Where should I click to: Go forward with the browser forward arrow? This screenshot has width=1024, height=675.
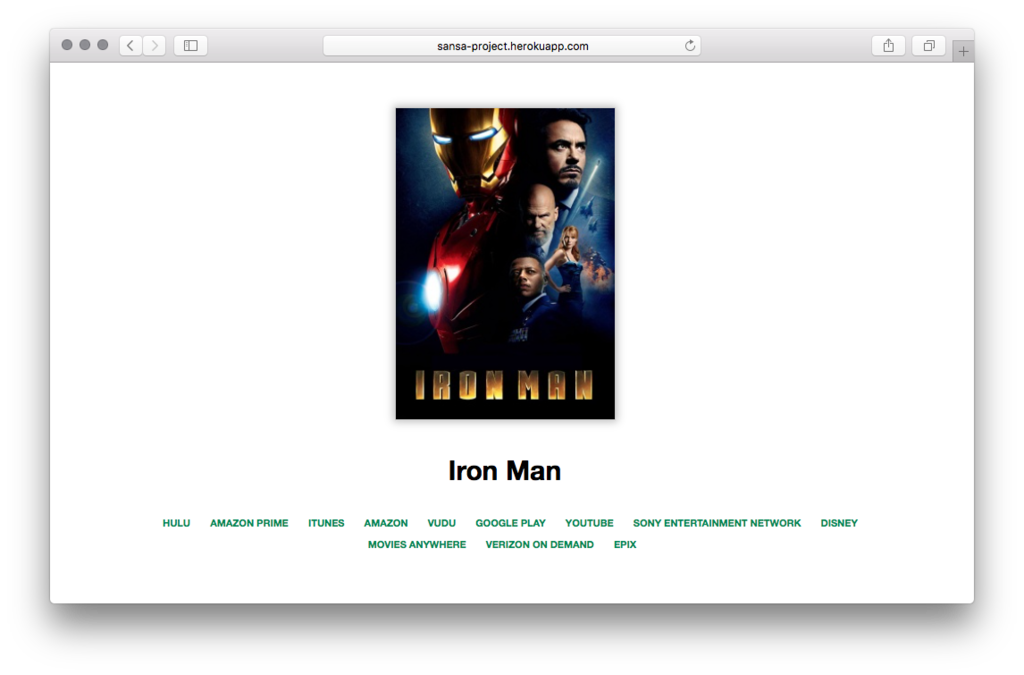point(155,46)
